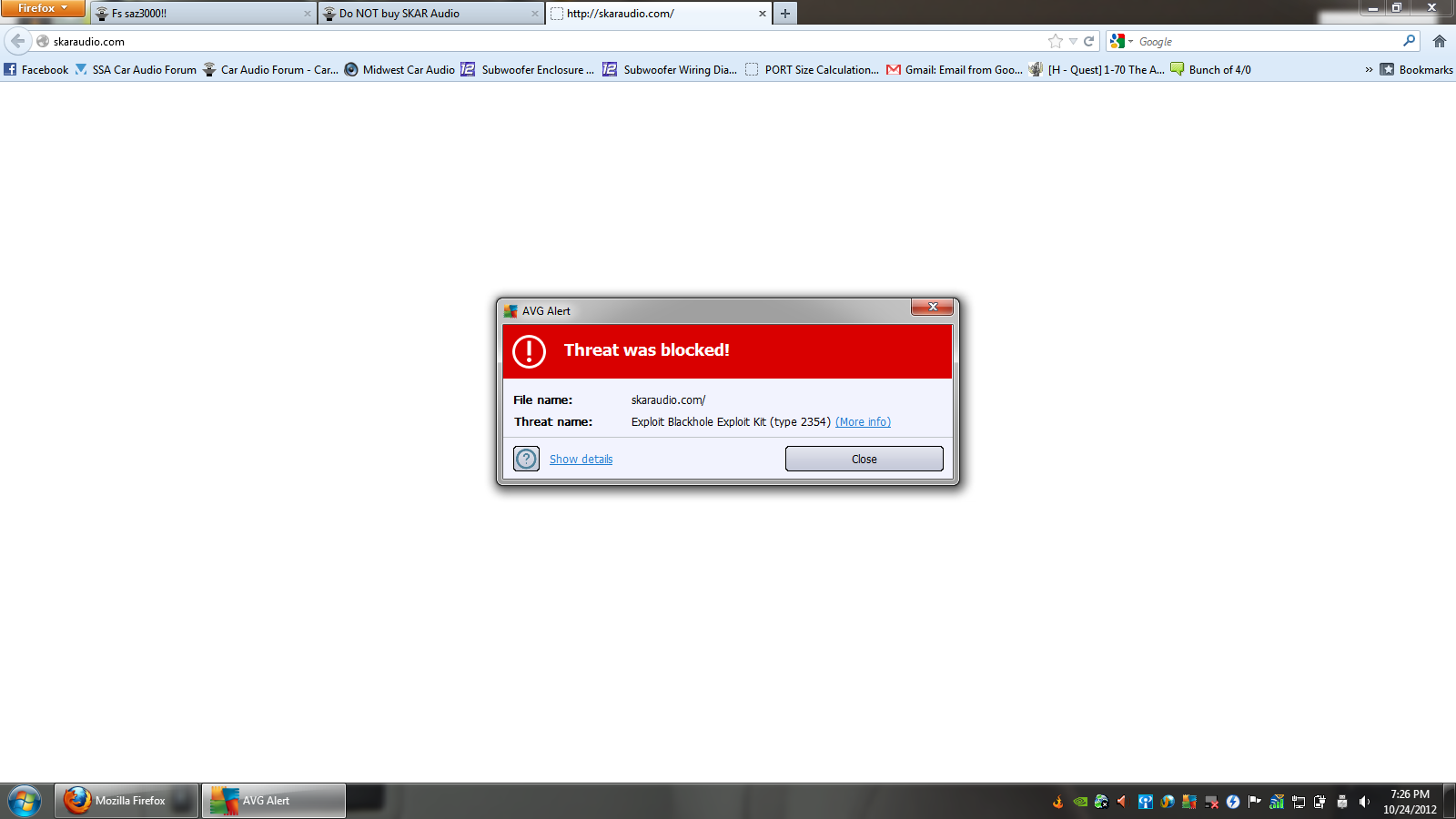The height and width of the screenshot is (819, 1456).
Task: Click the AVG help question mark icon
Action: click(527, 459)
